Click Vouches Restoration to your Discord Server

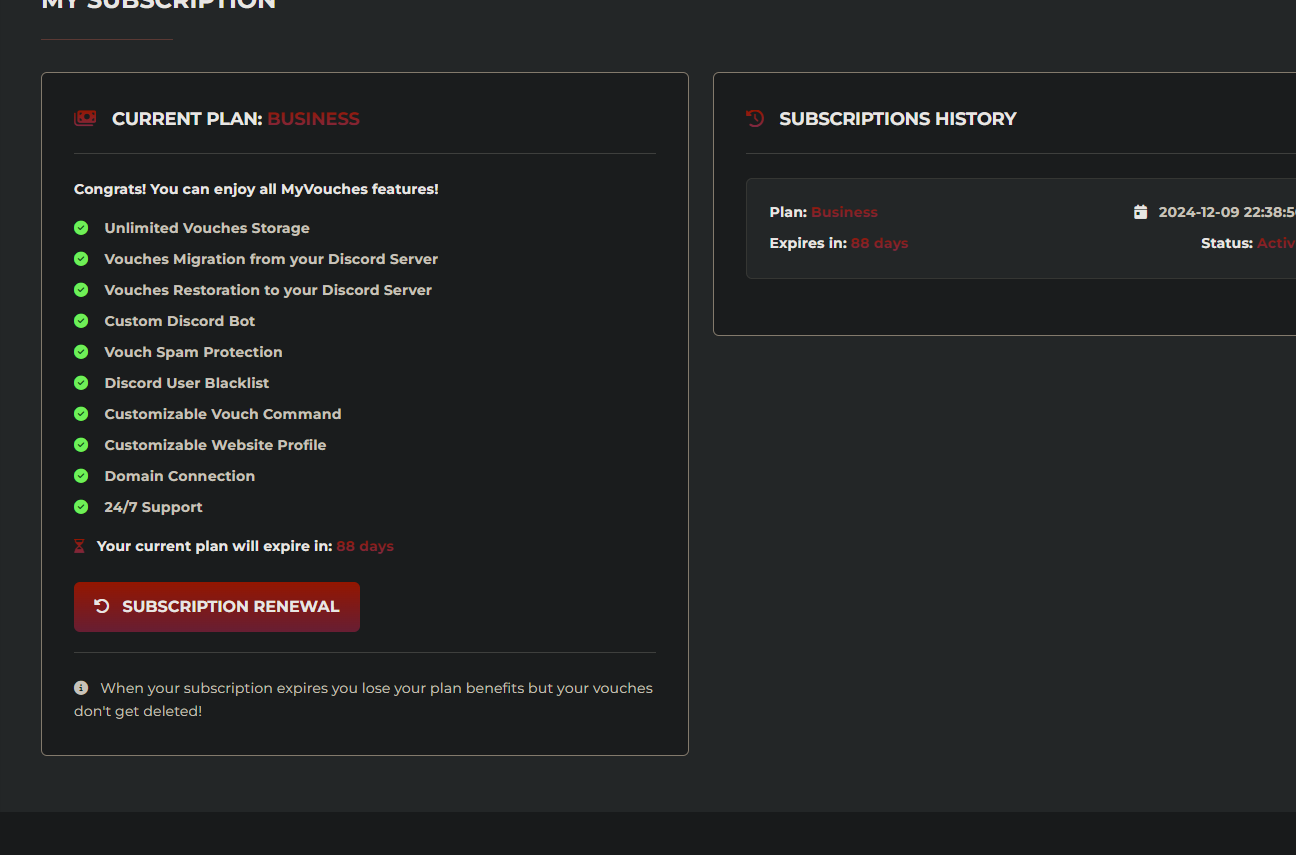point(268,290)
